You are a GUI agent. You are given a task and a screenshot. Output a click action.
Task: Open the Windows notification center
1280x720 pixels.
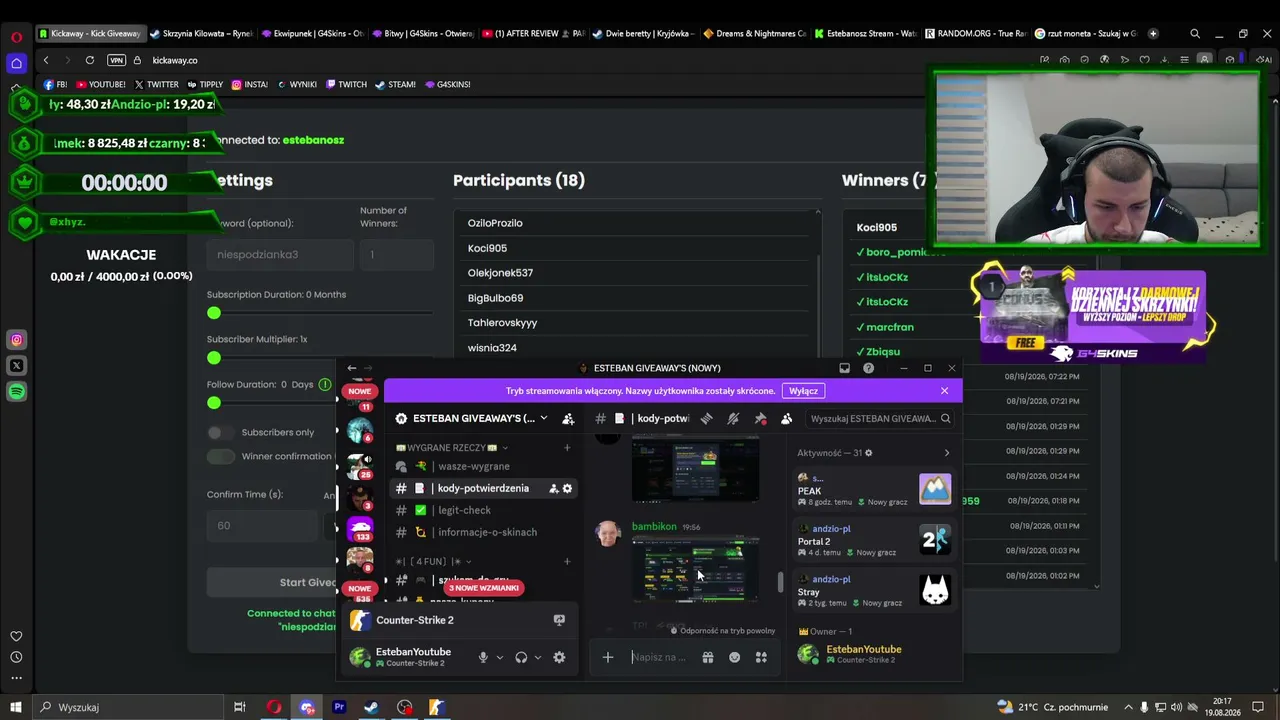1258,707
